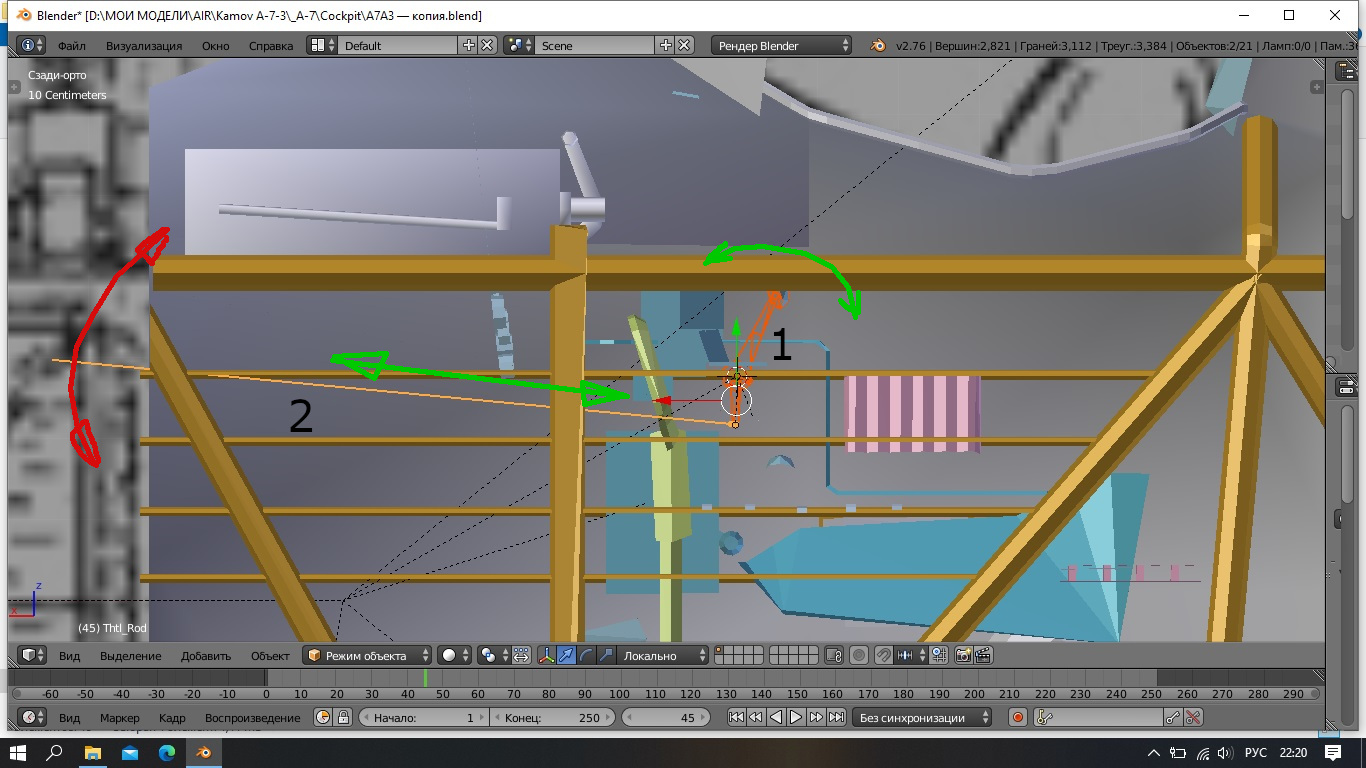Open the Добавить menu in 3D view header
Viewport: 1366px width, 768px height.
pos(205,656)
